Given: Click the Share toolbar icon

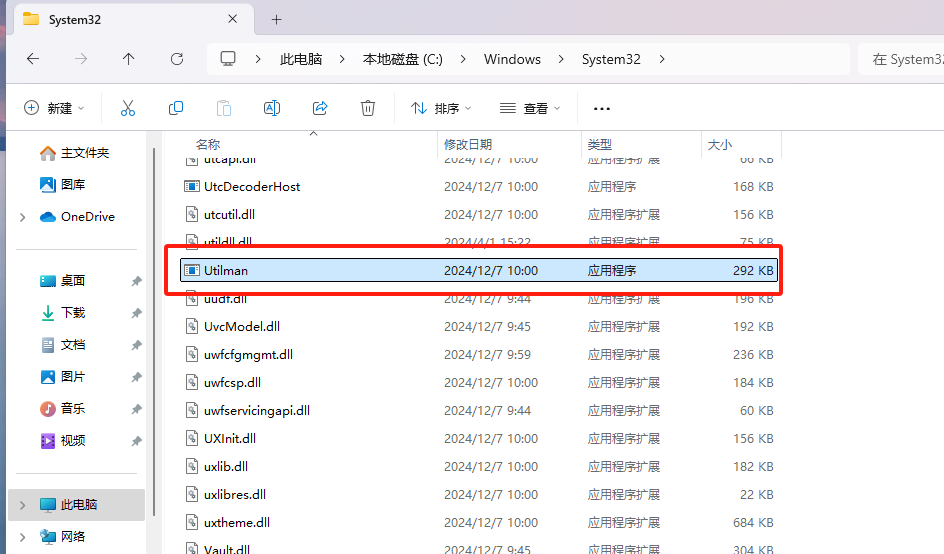Looking at the screenshot, I should click(320, 108).
